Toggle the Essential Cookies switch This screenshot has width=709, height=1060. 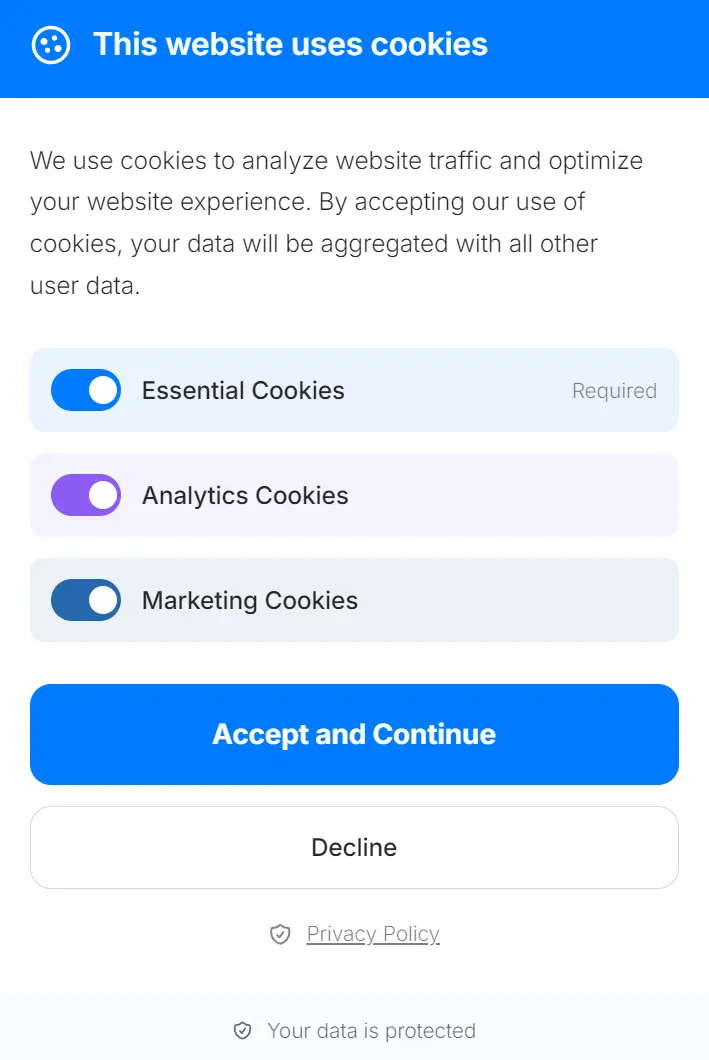[x=86, y=390]
